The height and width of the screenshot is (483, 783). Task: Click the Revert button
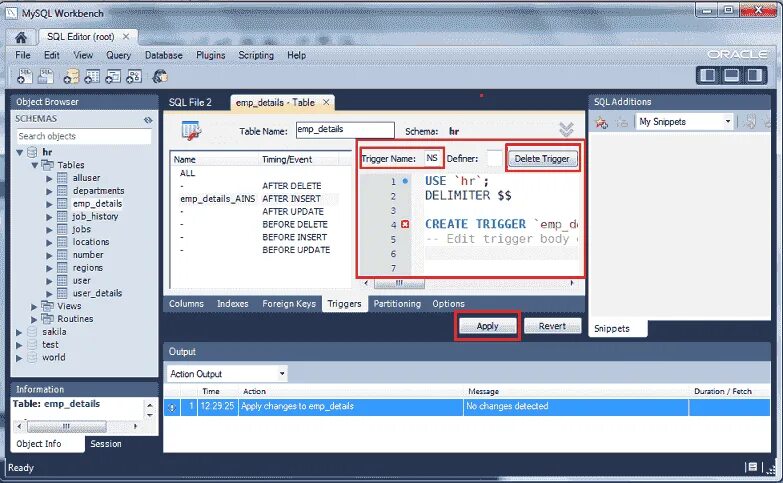[552, 326]
